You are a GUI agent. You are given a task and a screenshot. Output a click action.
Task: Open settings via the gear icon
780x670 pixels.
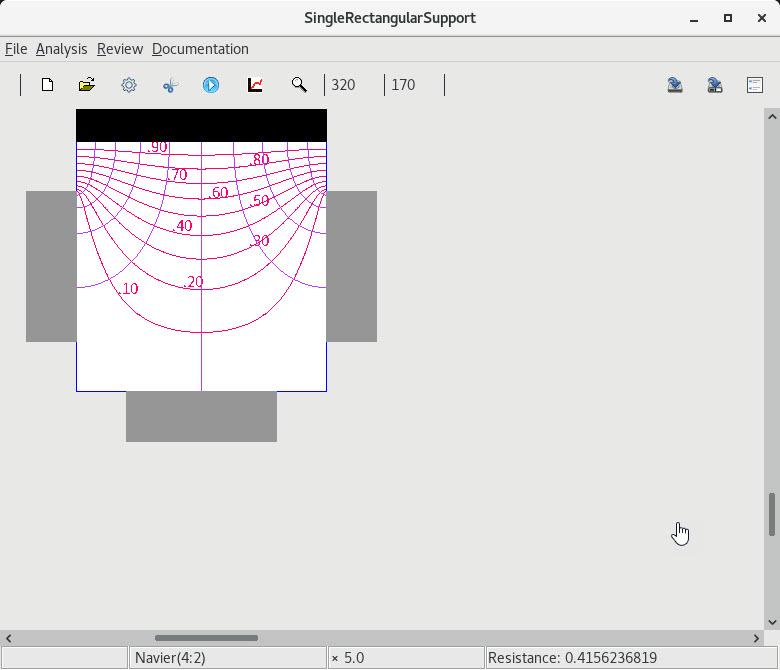point(129,85)
